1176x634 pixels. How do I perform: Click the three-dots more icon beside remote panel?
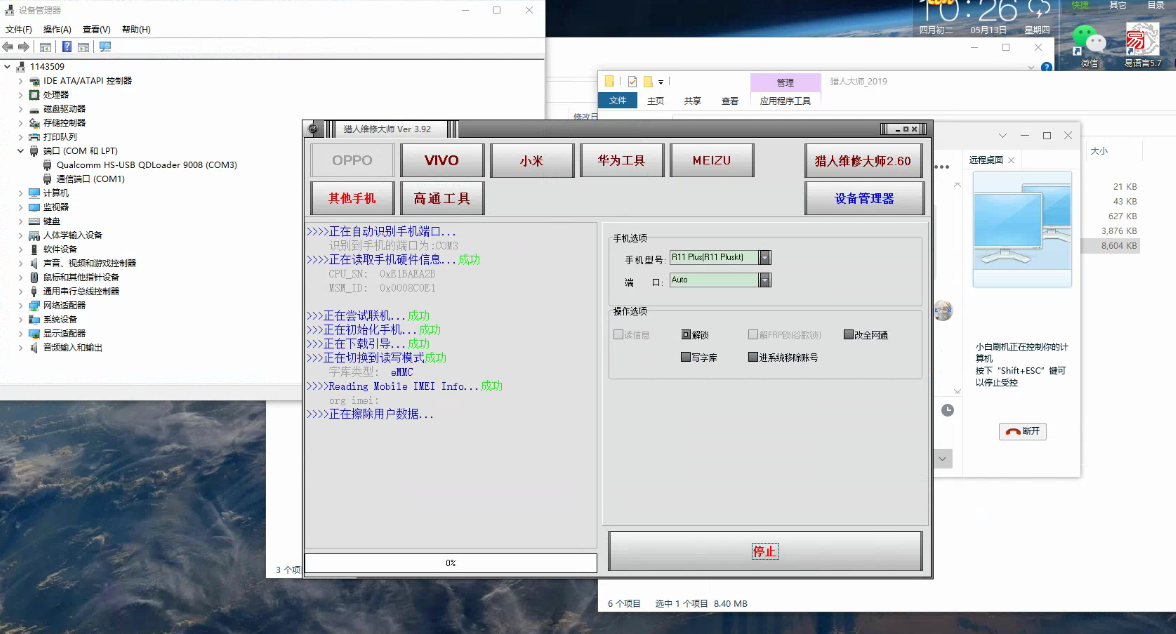click(x=942, y=167)
